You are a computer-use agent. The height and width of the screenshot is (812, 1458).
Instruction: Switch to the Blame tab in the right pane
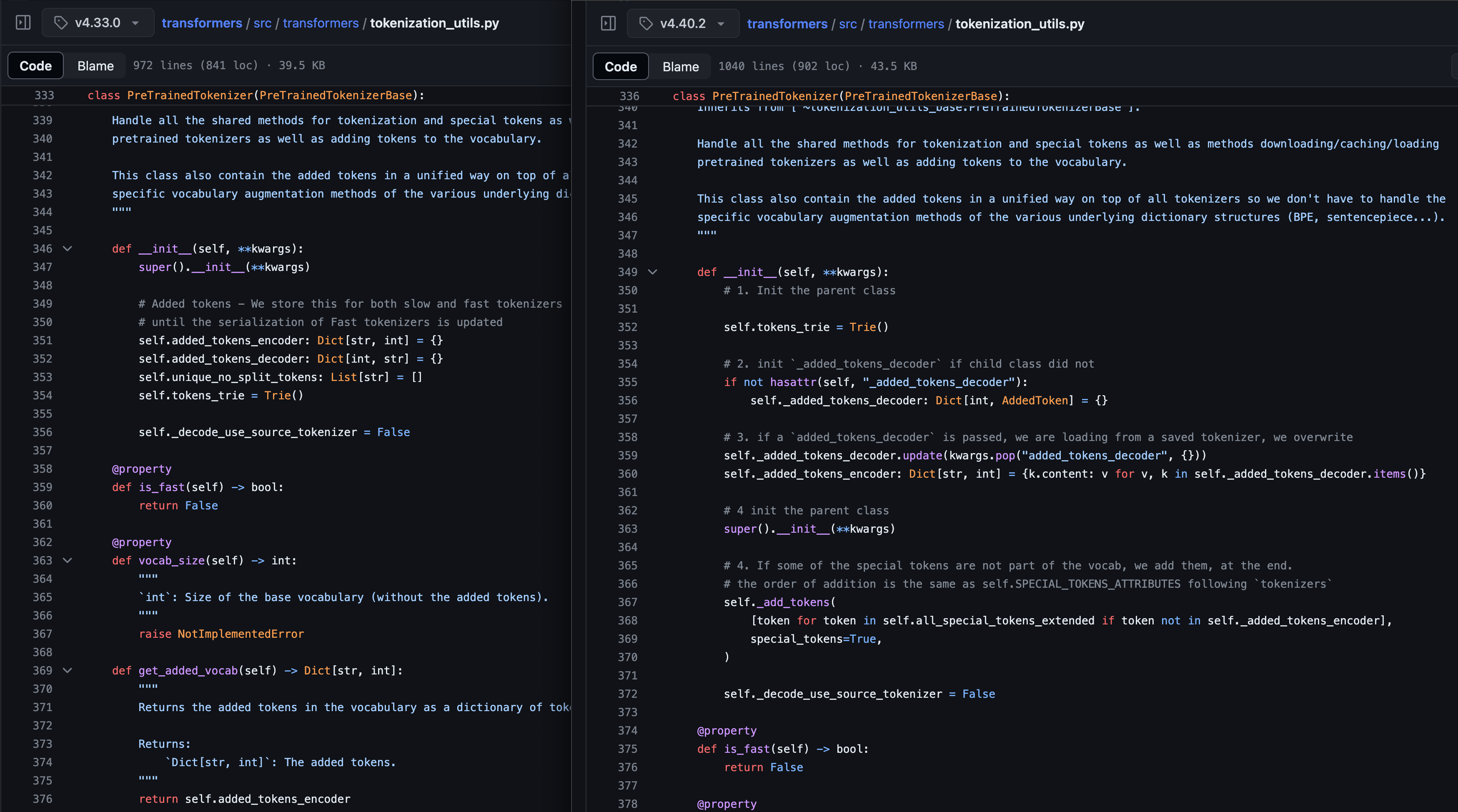point(680,66)
